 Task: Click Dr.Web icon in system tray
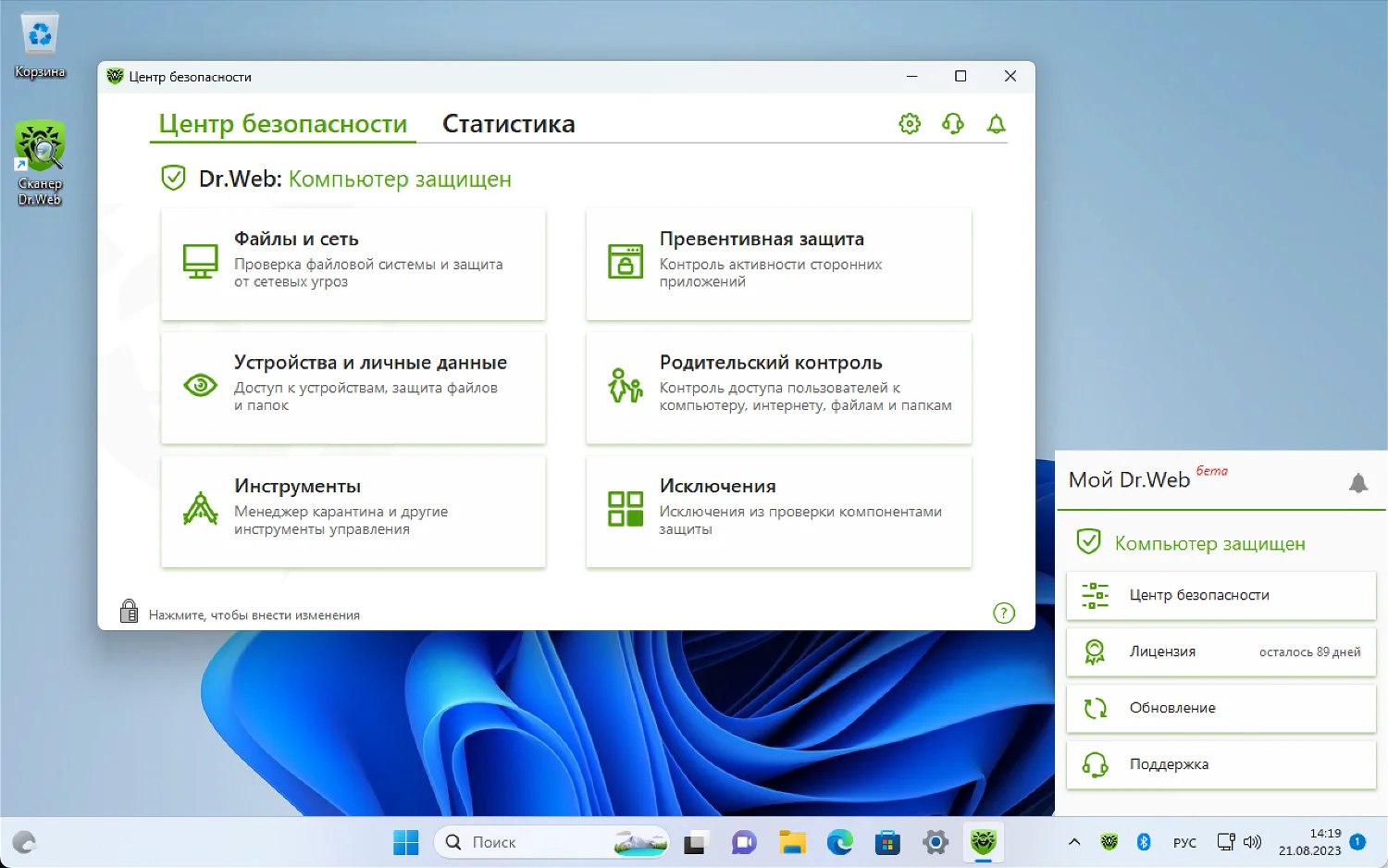click(1109, 842)
